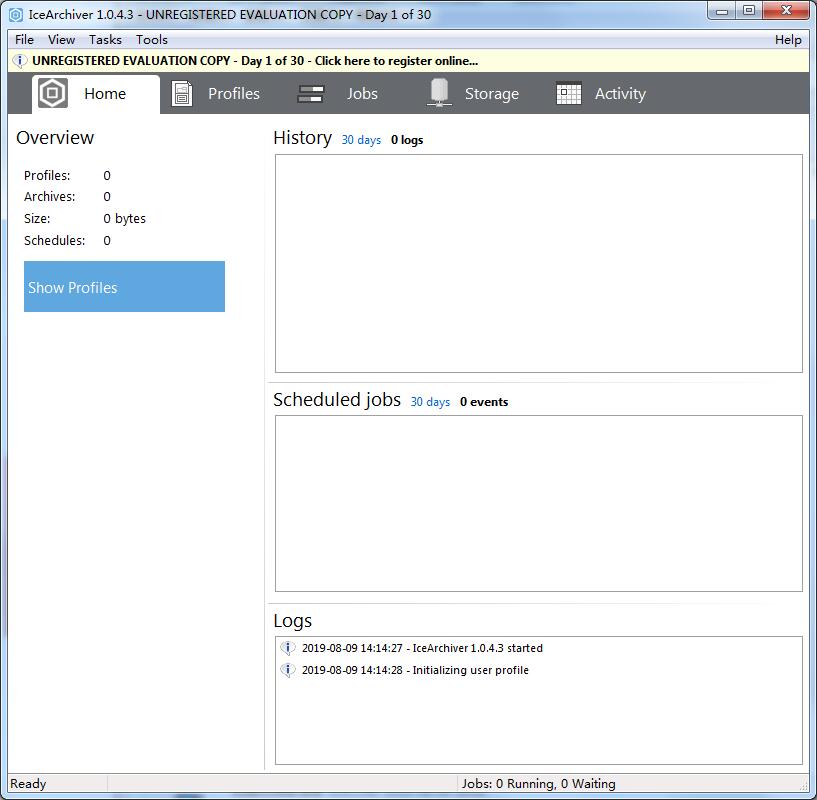Click the Home hexagon icon
817x800 pixels.
[52, 94]
